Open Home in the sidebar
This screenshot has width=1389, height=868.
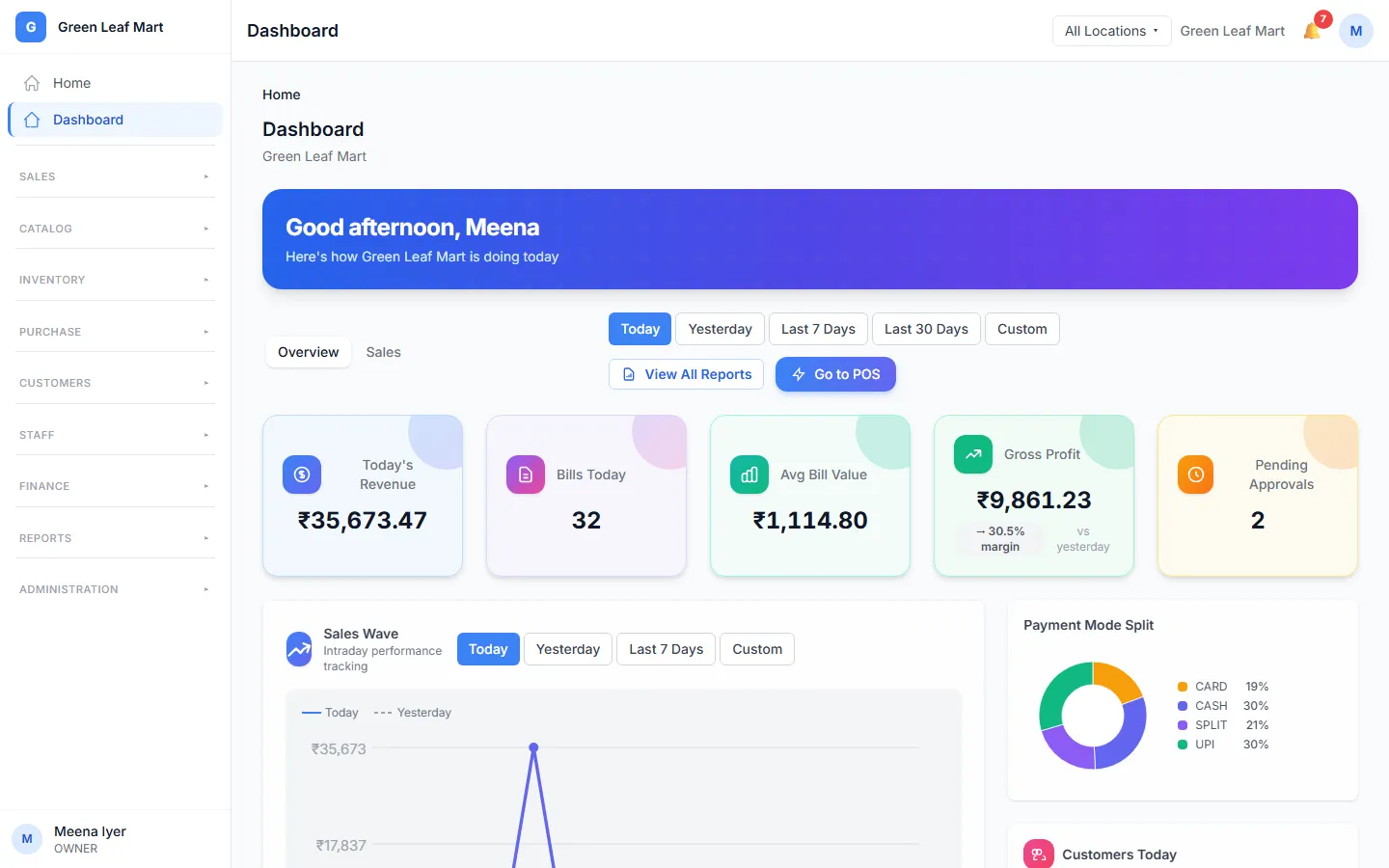coord(115,83)
